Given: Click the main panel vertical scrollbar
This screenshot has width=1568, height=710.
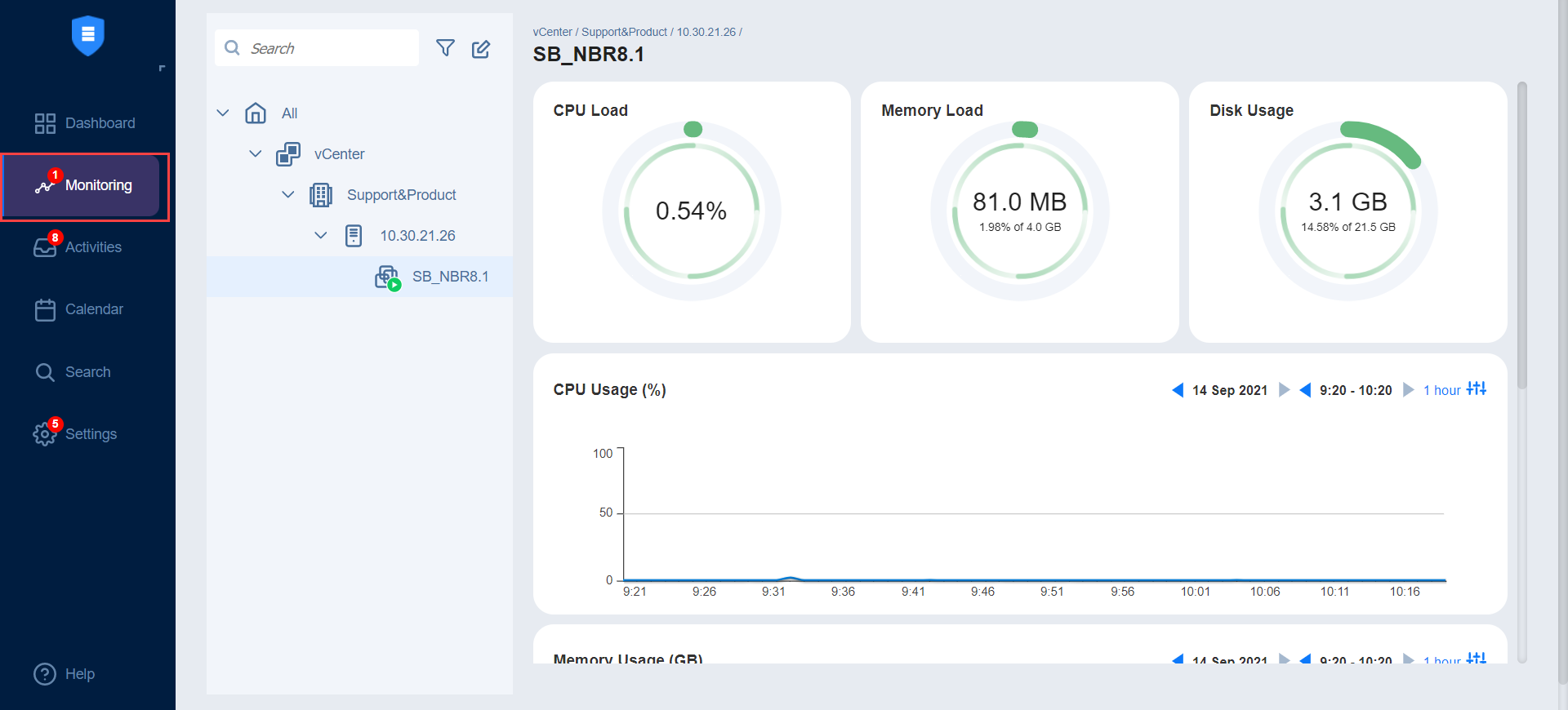Looking at the screenshot, I should (1522, 235).
